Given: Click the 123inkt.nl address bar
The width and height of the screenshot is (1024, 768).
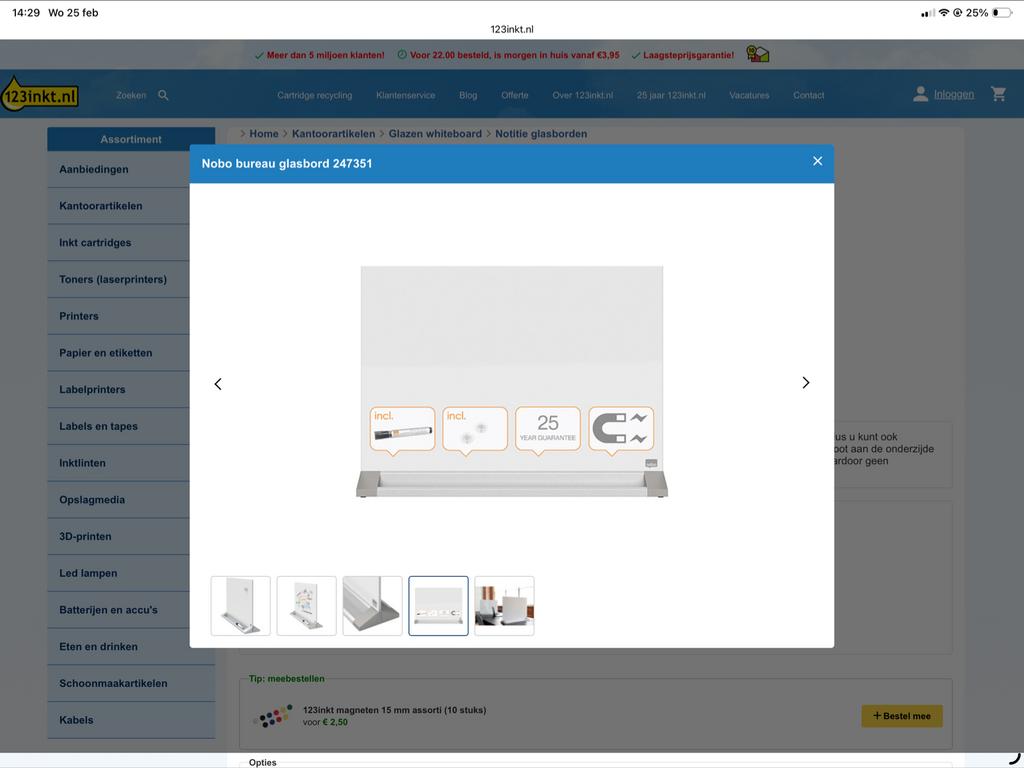Looking at the screenshot, I should pyautogui.click(x=512, y=29).
